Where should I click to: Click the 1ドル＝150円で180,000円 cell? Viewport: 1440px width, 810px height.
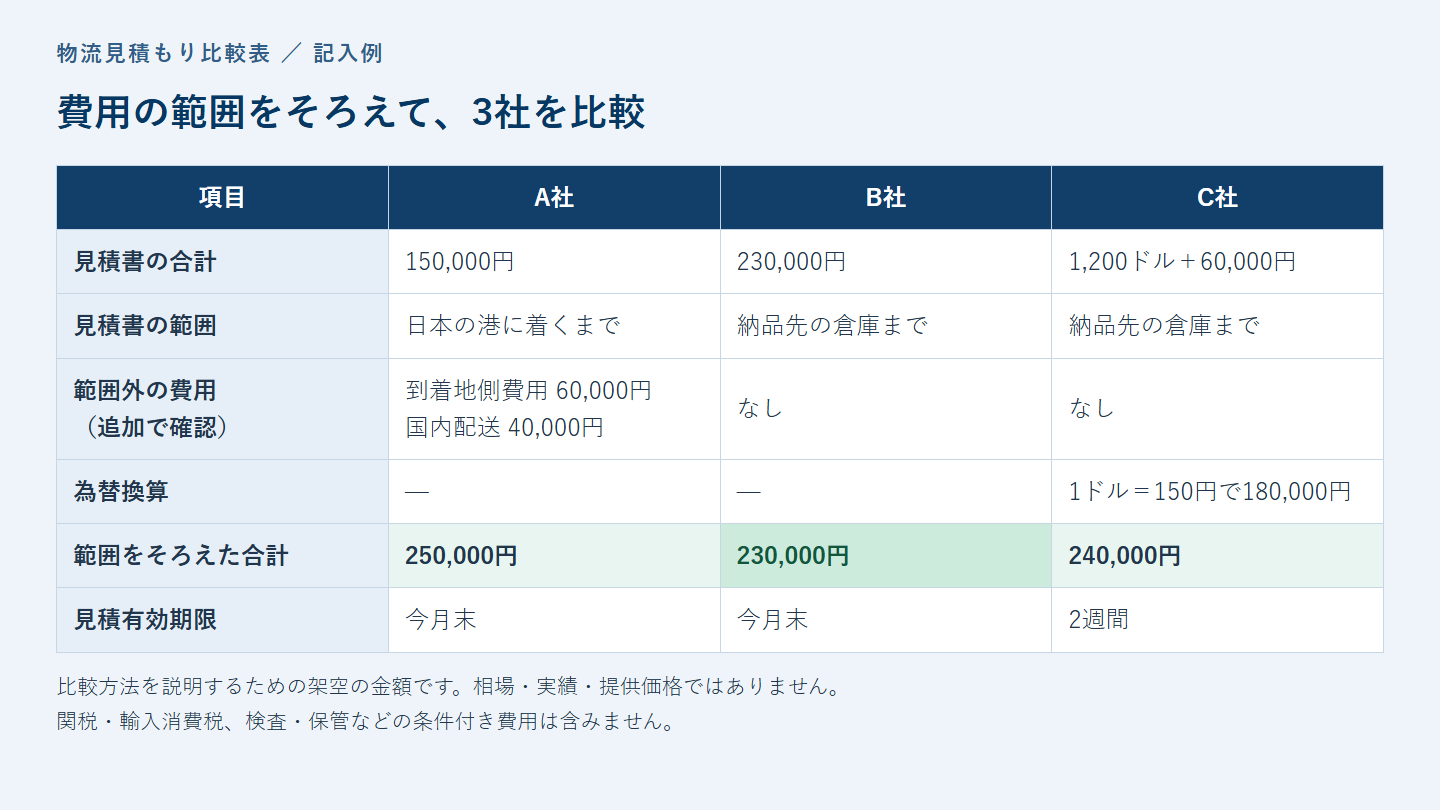click(x=1217, y=492)
